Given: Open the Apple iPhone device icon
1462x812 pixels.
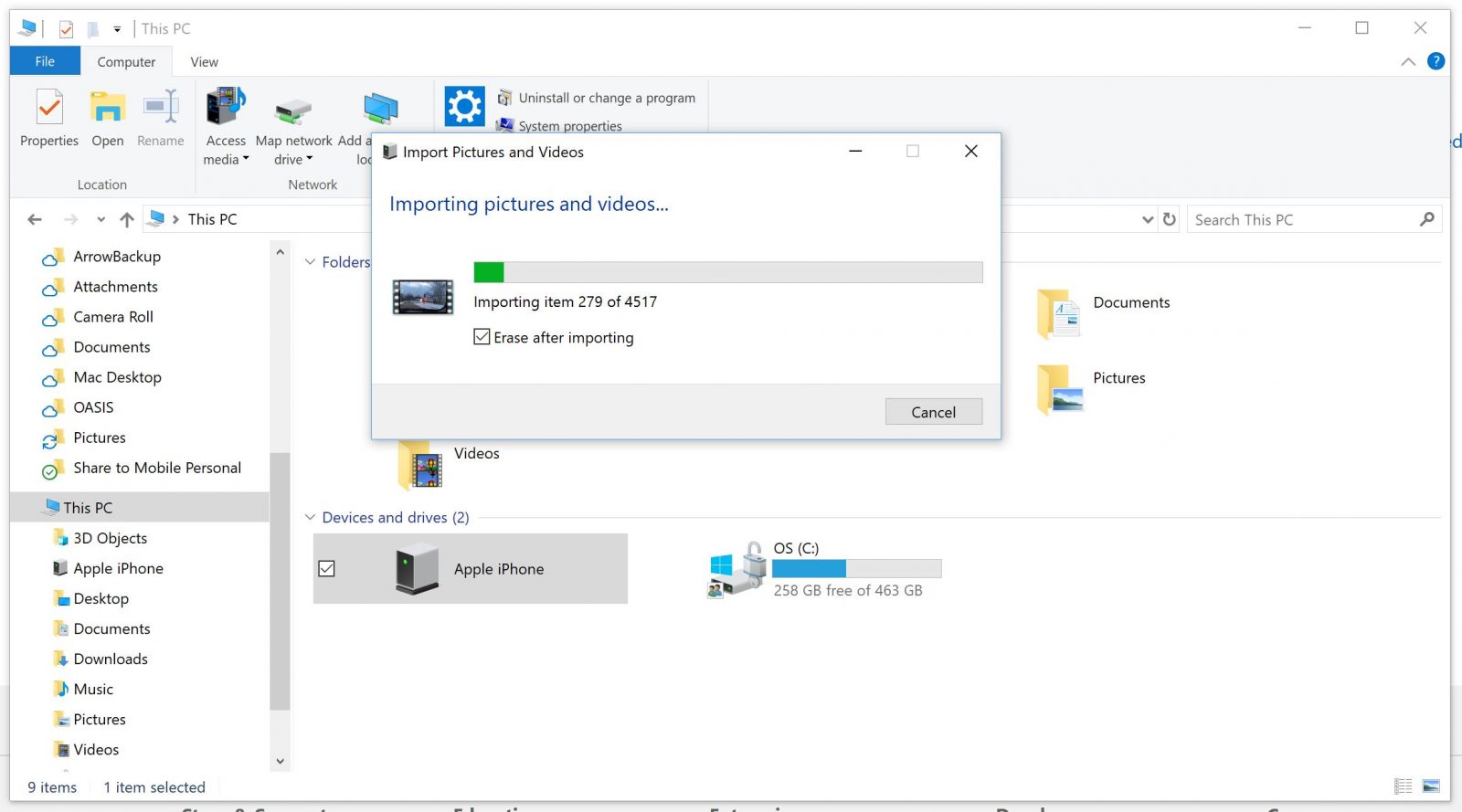Looking at the screenshot, I should tap(417, 569).
